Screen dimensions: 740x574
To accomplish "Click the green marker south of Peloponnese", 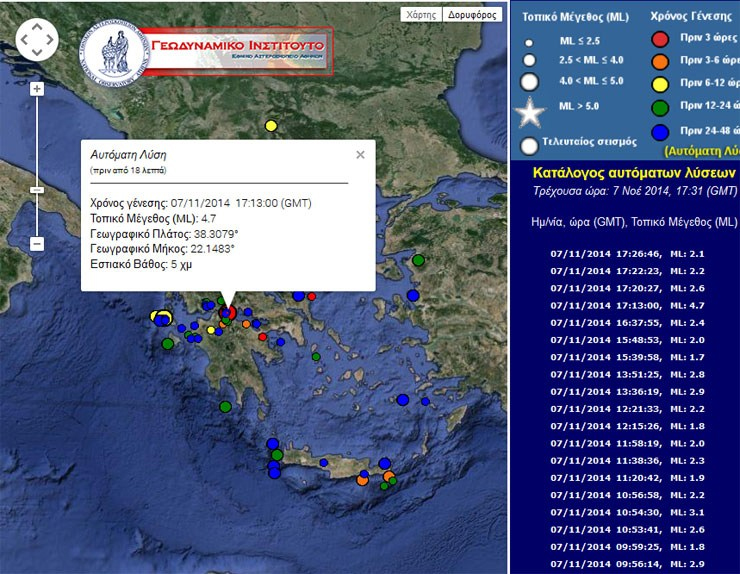I will 226,406.
